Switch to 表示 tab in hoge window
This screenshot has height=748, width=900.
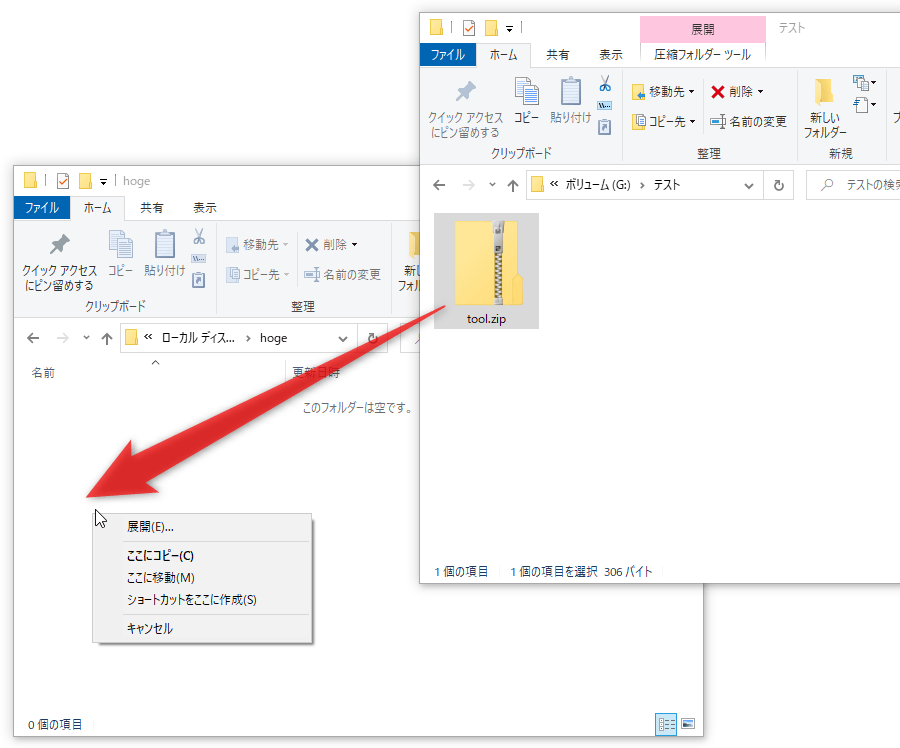pyautogui.click(x=205, y=207)
